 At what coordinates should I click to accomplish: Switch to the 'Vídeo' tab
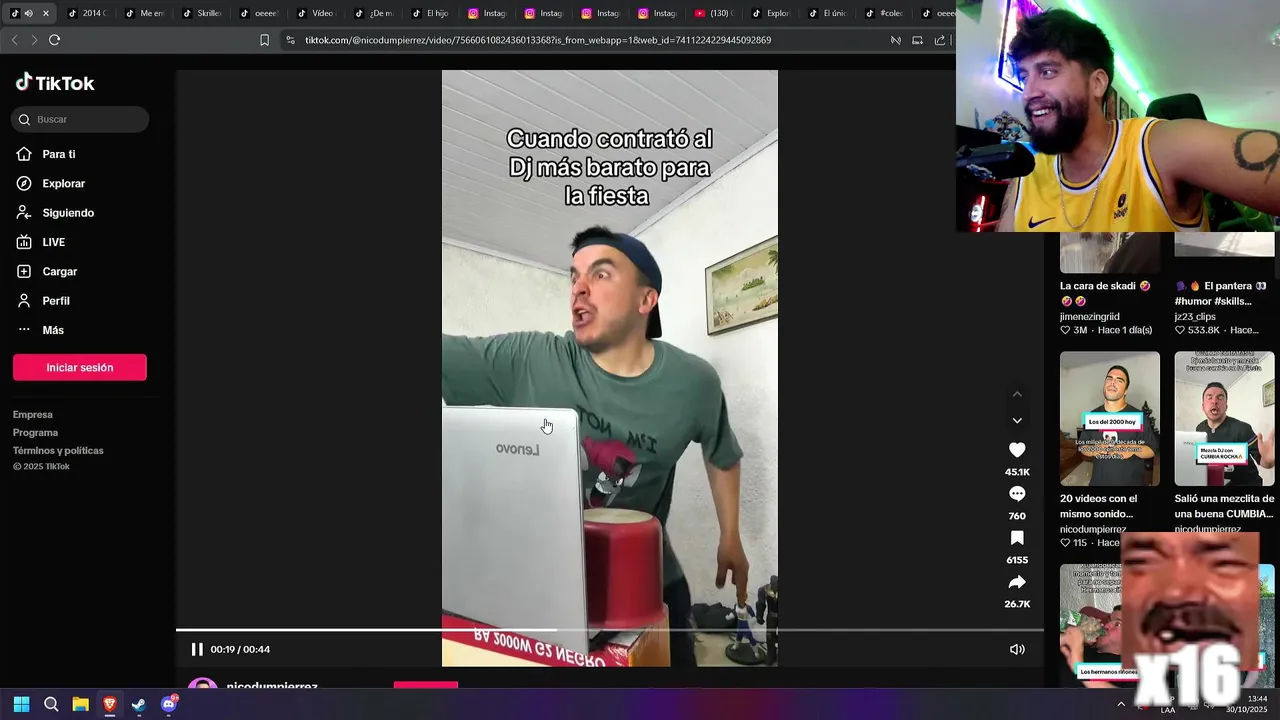coord(316,14)
